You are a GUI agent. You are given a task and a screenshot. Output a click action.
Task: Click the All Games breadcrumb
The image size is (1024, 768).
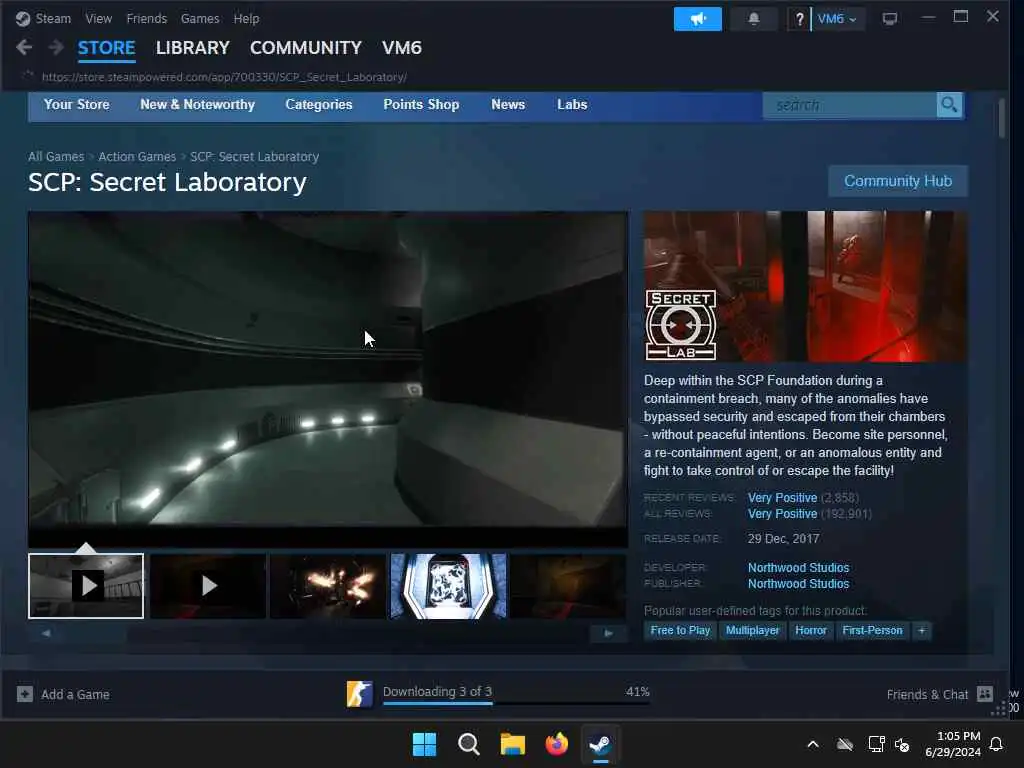tap(56, 157)
